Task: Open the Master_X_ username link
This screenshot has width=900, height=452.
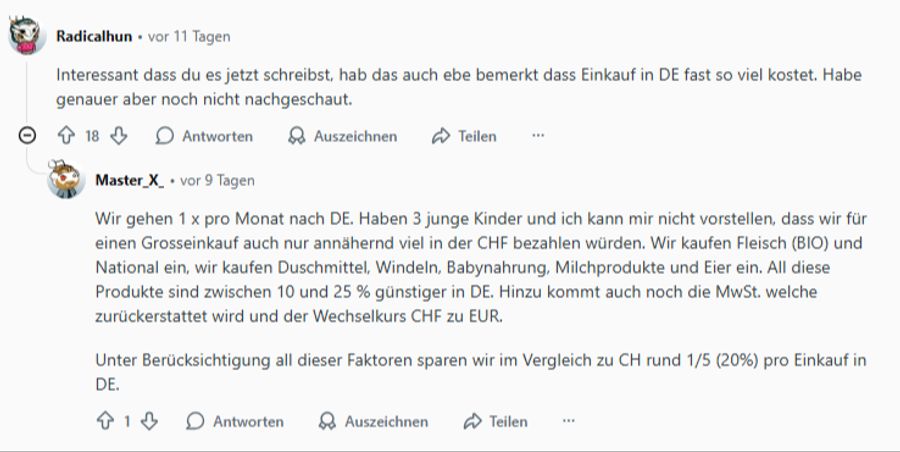Action: (x=130, y=180)
